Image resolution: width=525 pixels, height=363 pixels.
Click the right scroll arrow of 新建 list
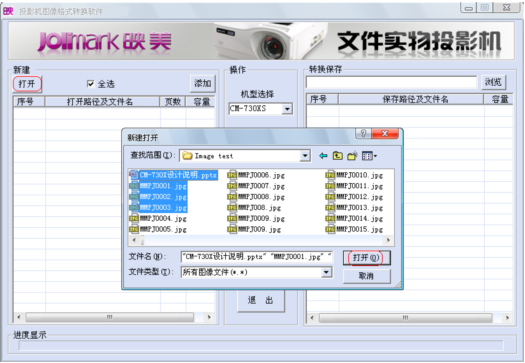pyautogui.click(x=209, y=317)
